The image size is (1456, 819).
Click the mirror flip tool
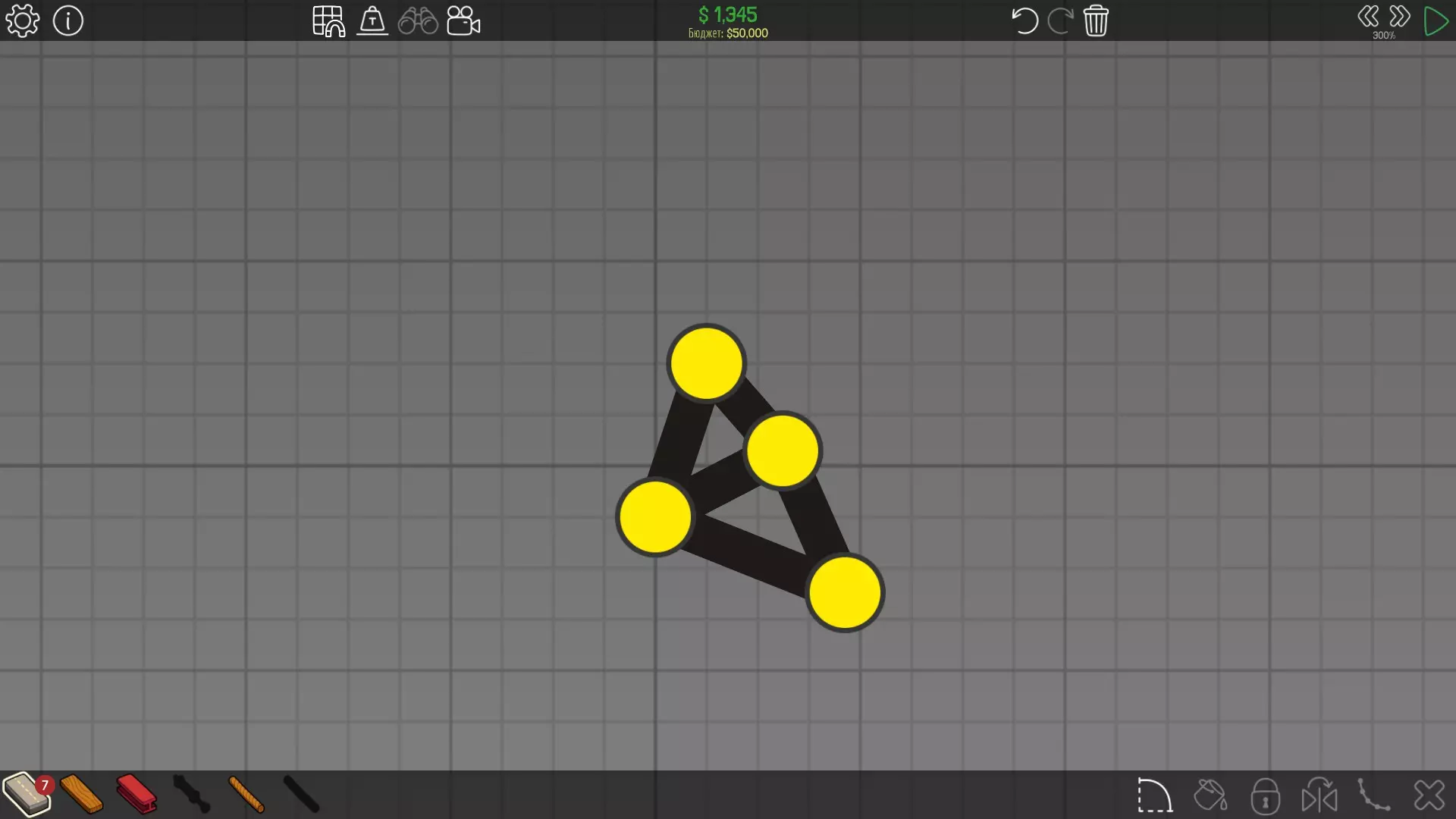tap(1319, 795)
